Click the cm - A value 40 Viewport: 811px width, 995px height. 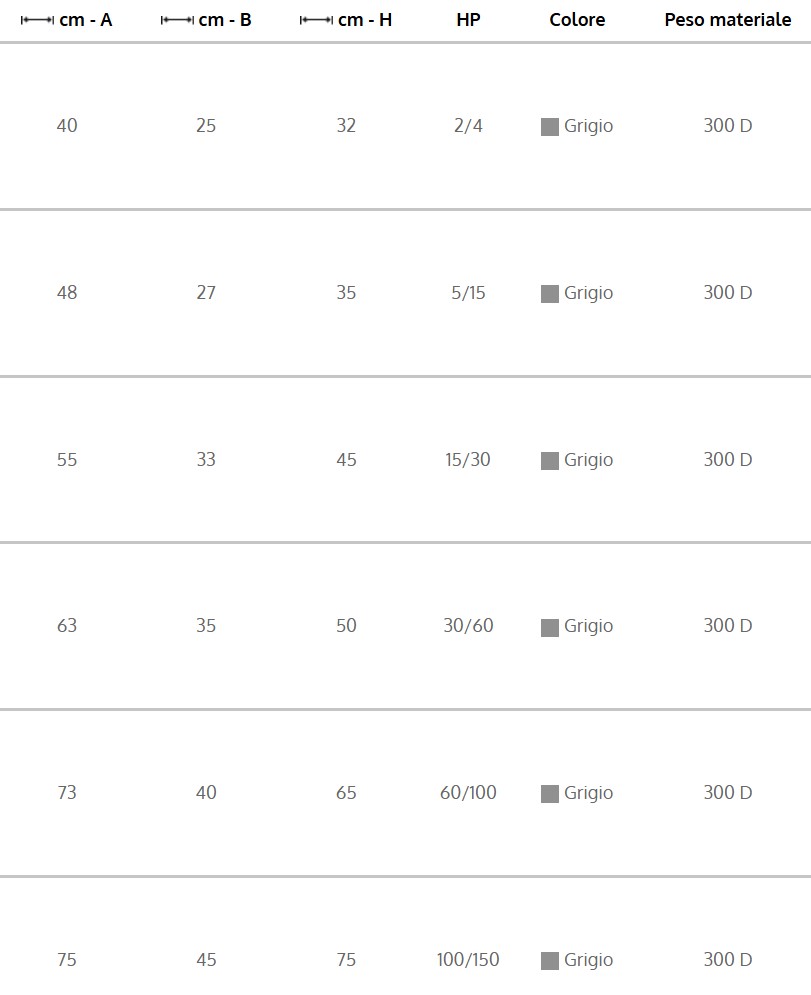pyautogui.click(x=67, y=126)
